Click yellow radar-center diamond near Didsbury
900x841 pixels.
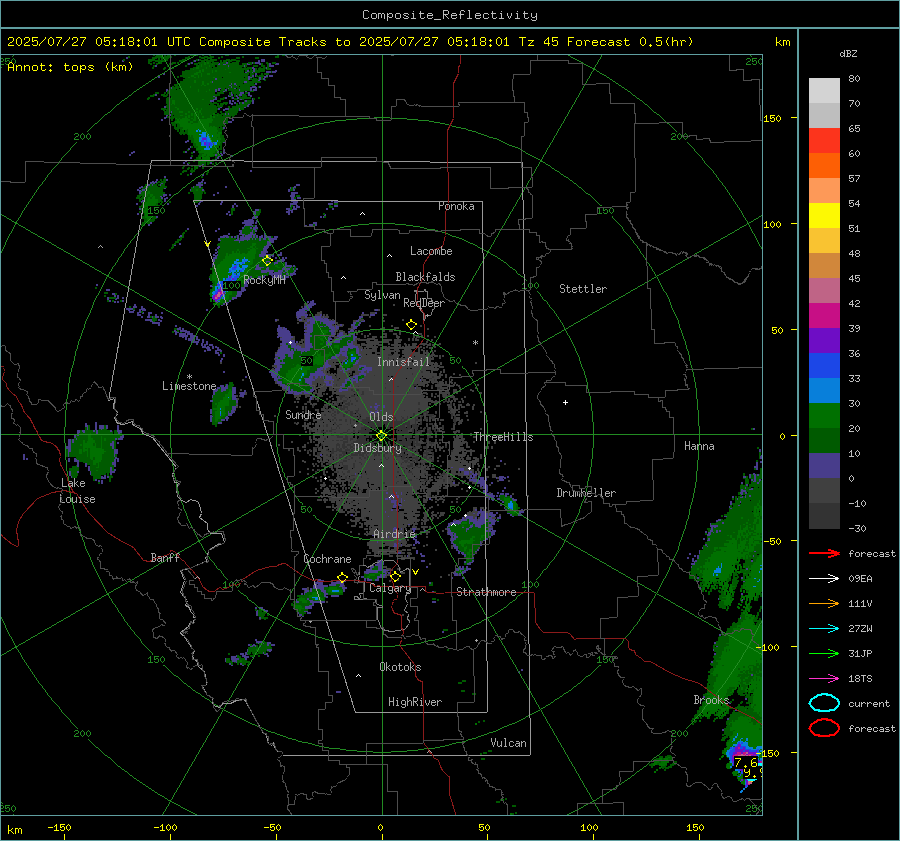pyautogui.click(x=381, y=436)
